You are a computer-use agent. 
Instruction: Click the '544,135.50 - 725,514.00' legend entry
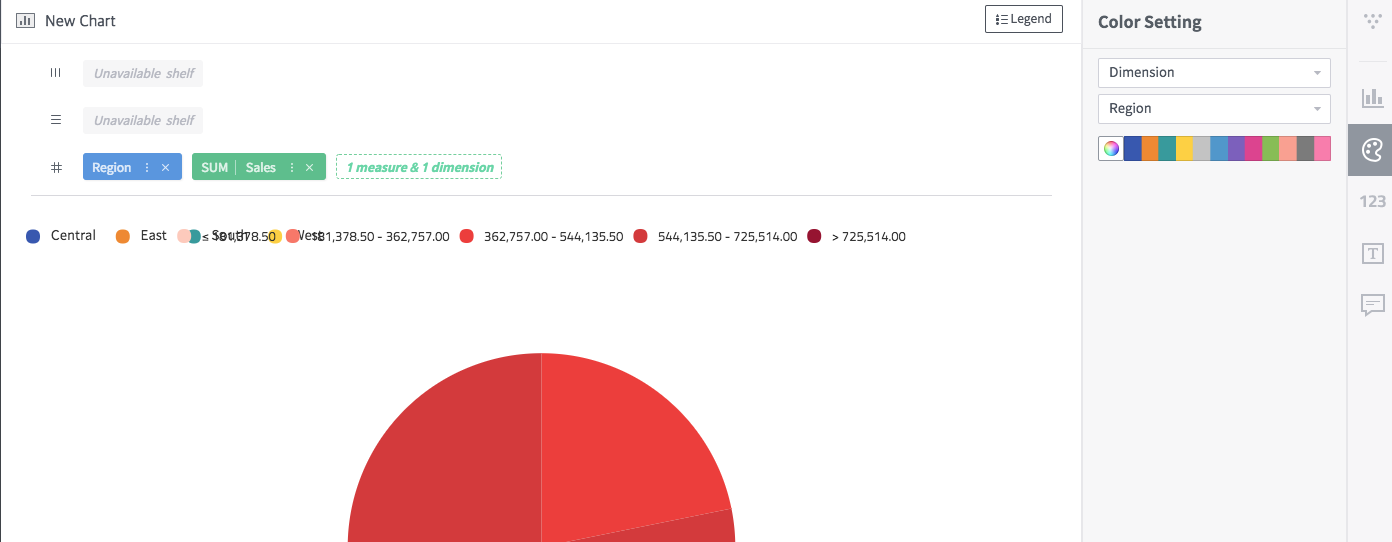coord(715,237)
